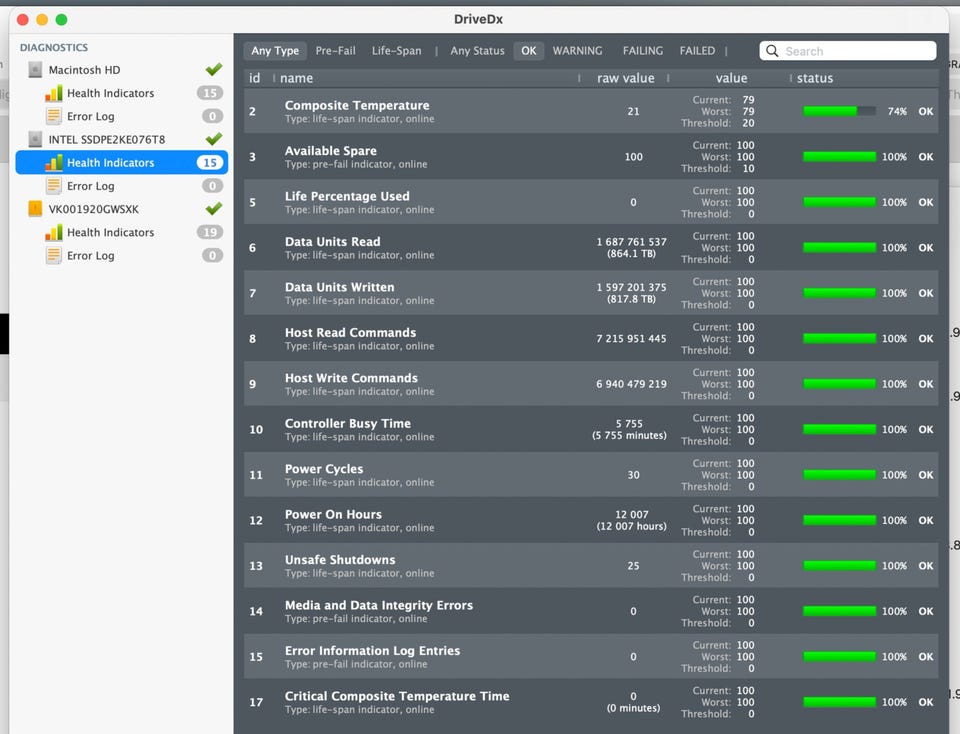Sort by the raw value column header
The height and width of the screenshot is (734, 960).
point(626,78)
